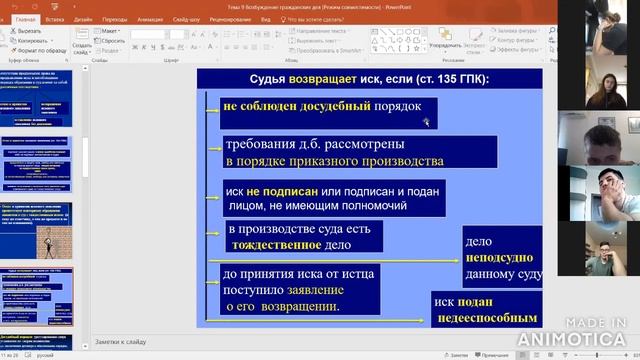This screenshot has height=360, width=640.
Task: Click the numbered list icon
Action: (242, 35)
